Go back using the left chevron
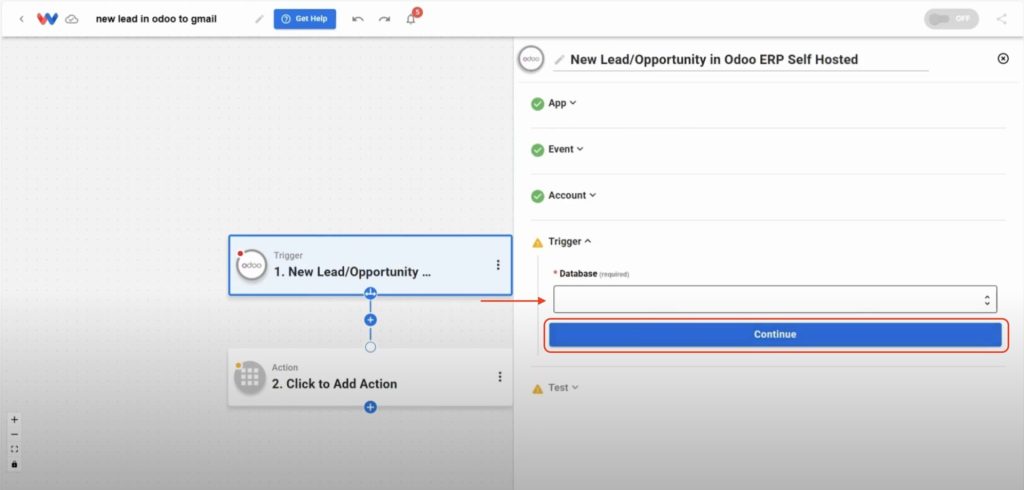The width and height of the screenshot is (1024, 490). (x=22, y=19)
